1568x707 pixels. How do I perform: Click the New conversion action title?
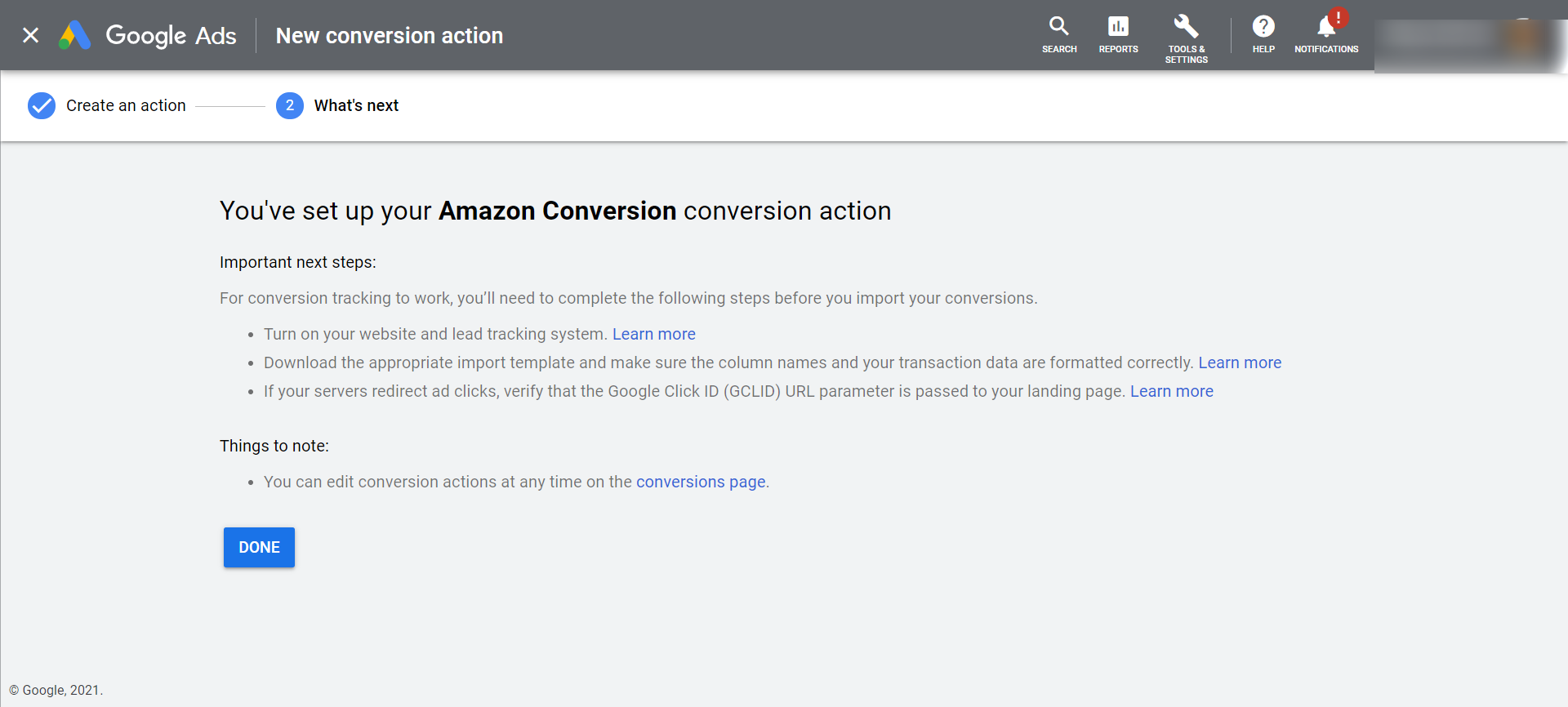pyautogui.click(x=390, y=36)
